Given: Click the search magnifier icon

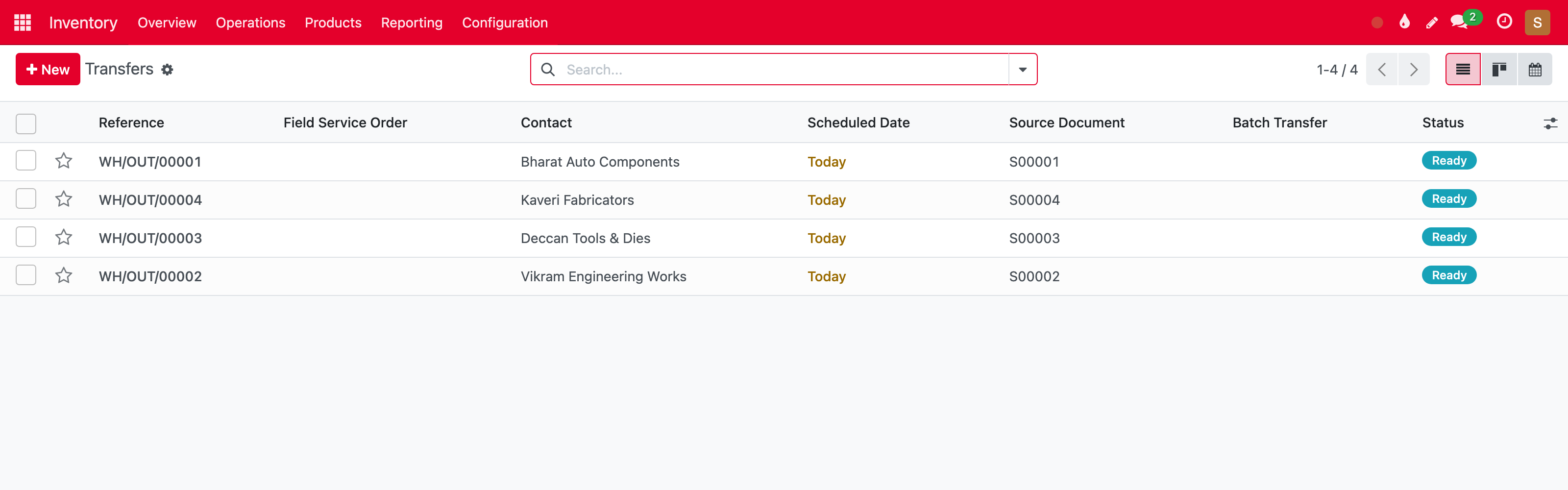Looking at the screenshot, I should point(548,70).
